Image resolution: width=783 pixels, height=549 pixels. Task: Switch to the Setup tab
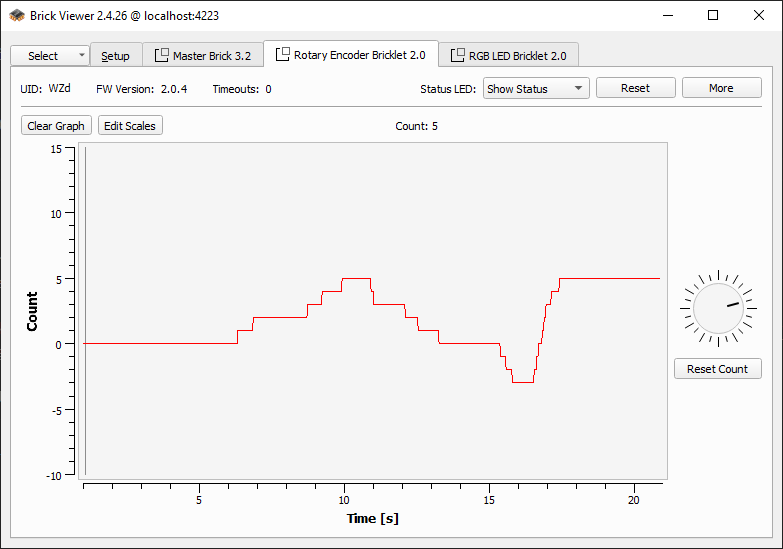(x=116, y=56)
